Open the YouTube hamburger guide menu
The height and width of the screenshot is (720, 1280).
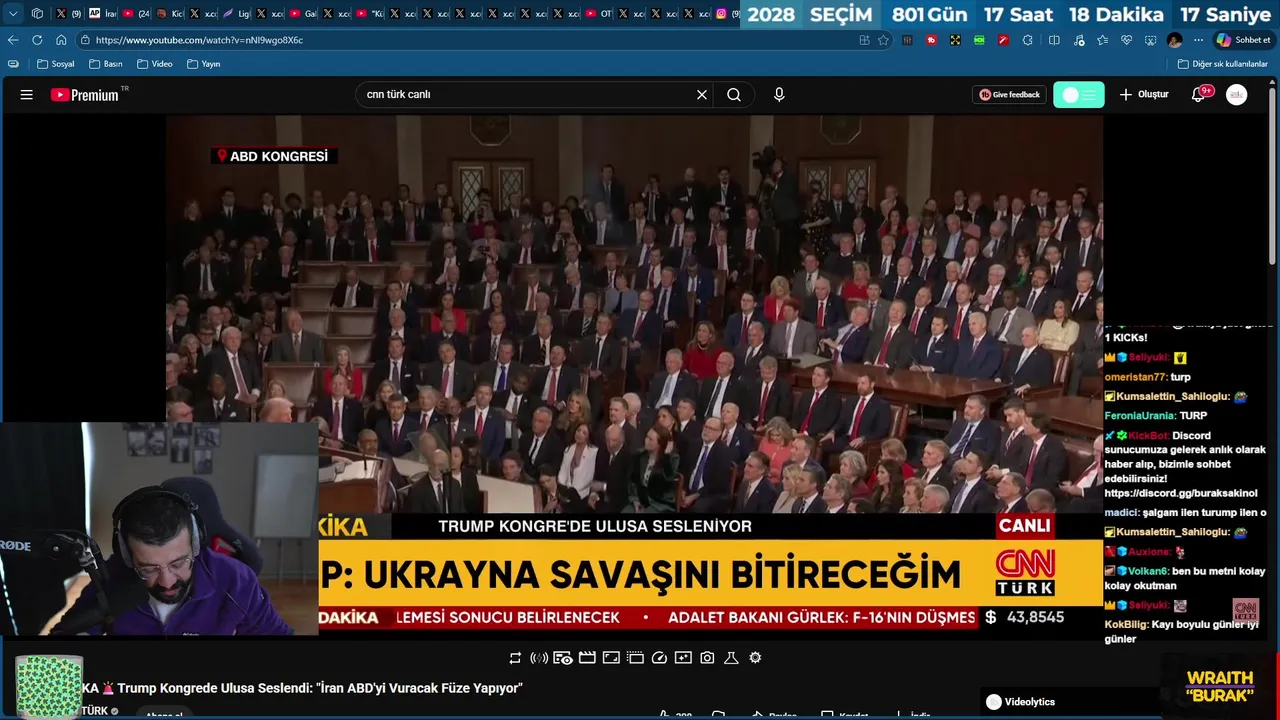[27, 95]
